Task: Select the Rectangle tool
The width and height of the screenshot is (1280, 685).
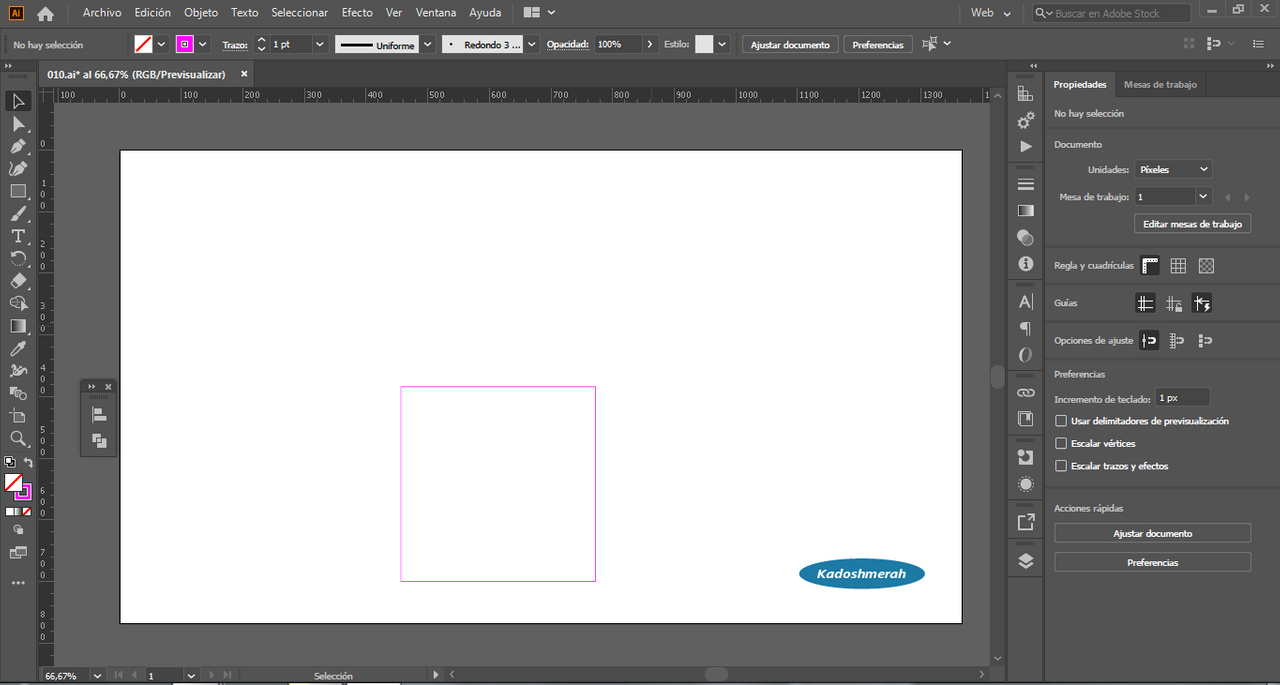Action: 18,191
